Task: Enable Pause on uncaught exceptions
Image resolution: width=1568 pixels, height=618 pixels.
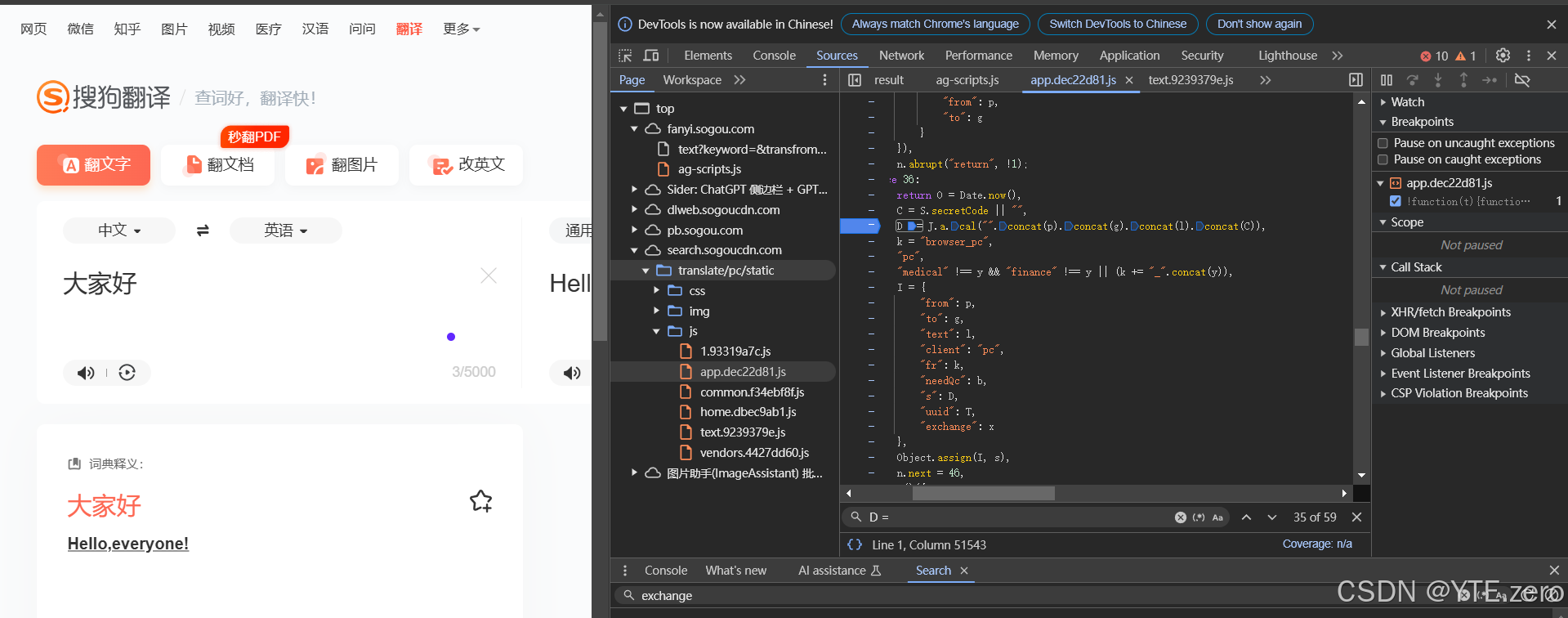Action: [1383, 143]
